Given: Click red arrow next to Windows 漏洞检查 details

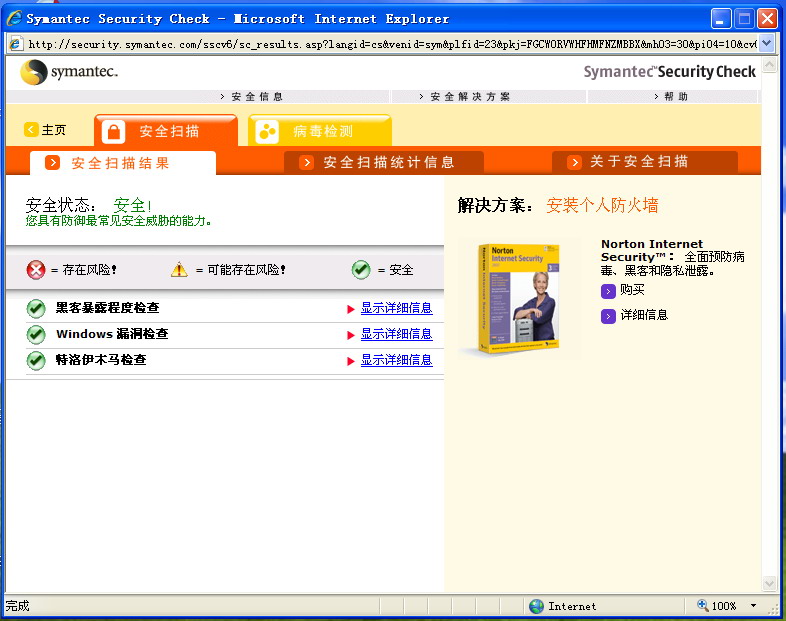Looking at the screenshot, I should point(351,335).
